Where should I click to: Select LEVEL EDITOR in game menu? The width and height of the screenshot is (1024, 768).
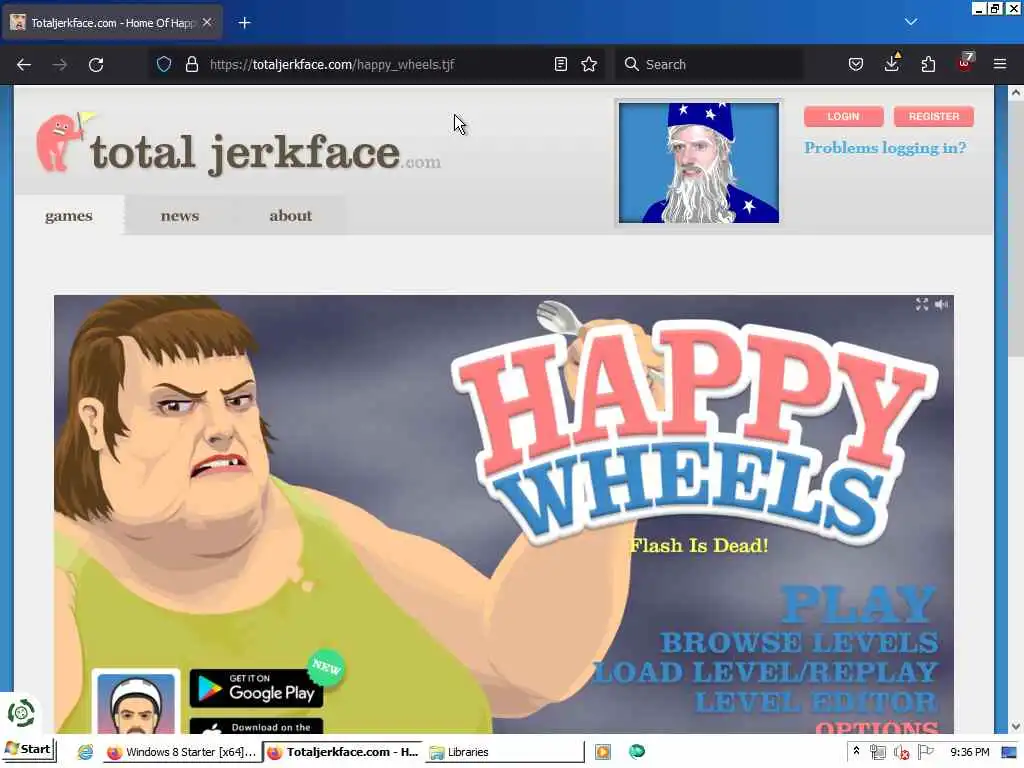(x=816, y=702)
